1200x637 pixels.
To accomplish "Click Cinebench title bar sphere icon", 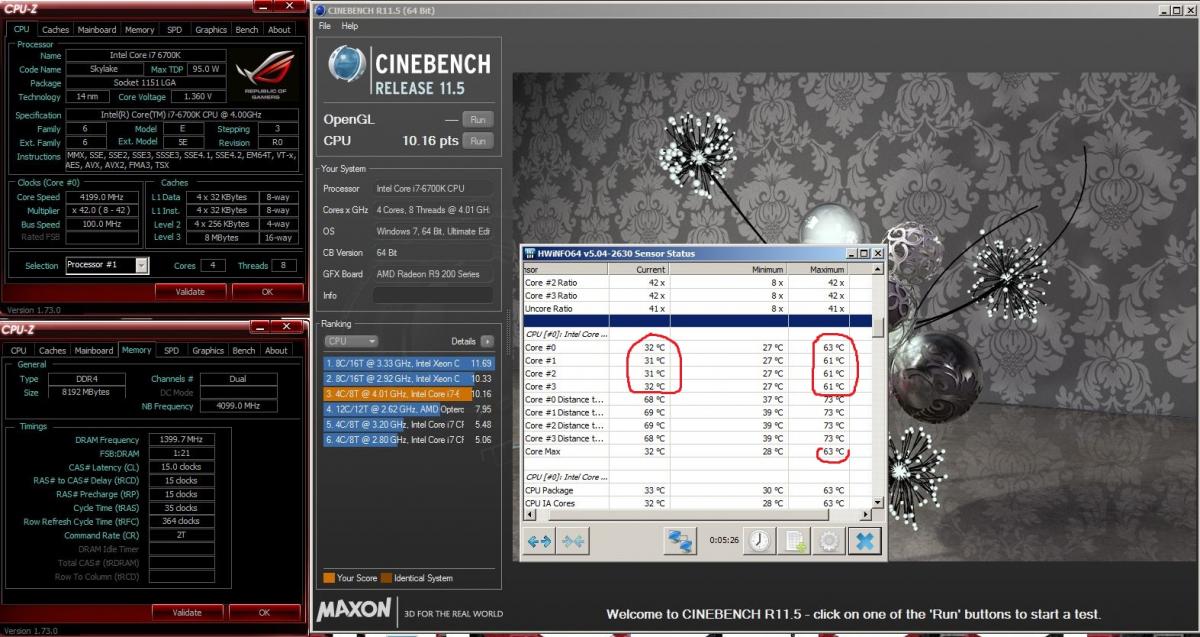I will 321,11.
